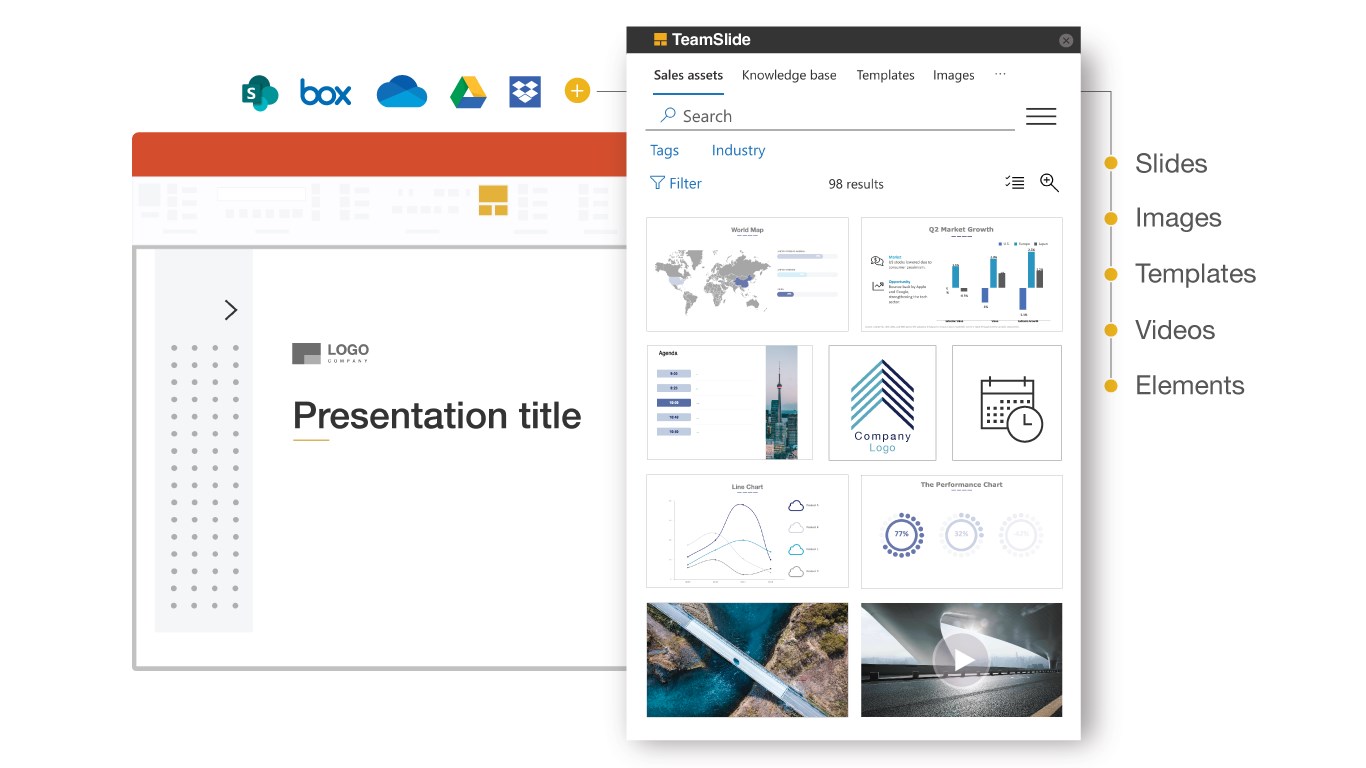Click the Dropbox icon
This screenshot has height=768, width=1366.
pyautogui.click(x=525, y=92)
